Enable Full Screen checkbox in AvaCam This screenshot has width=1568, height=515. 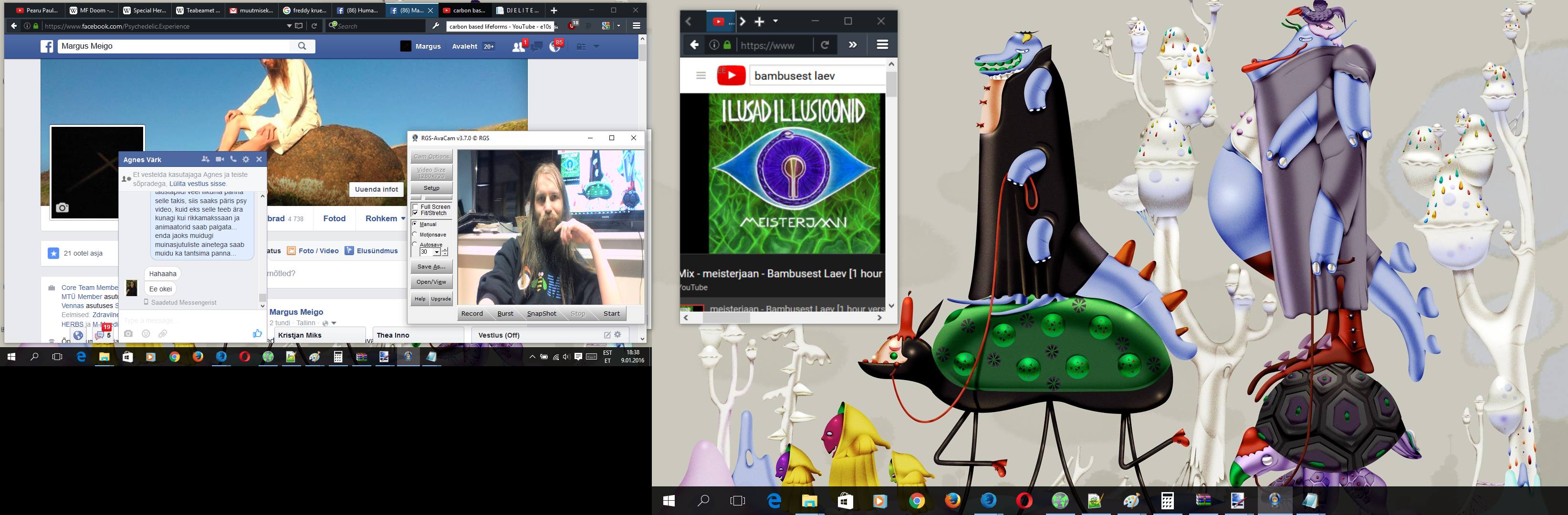(x=416, y=207)
